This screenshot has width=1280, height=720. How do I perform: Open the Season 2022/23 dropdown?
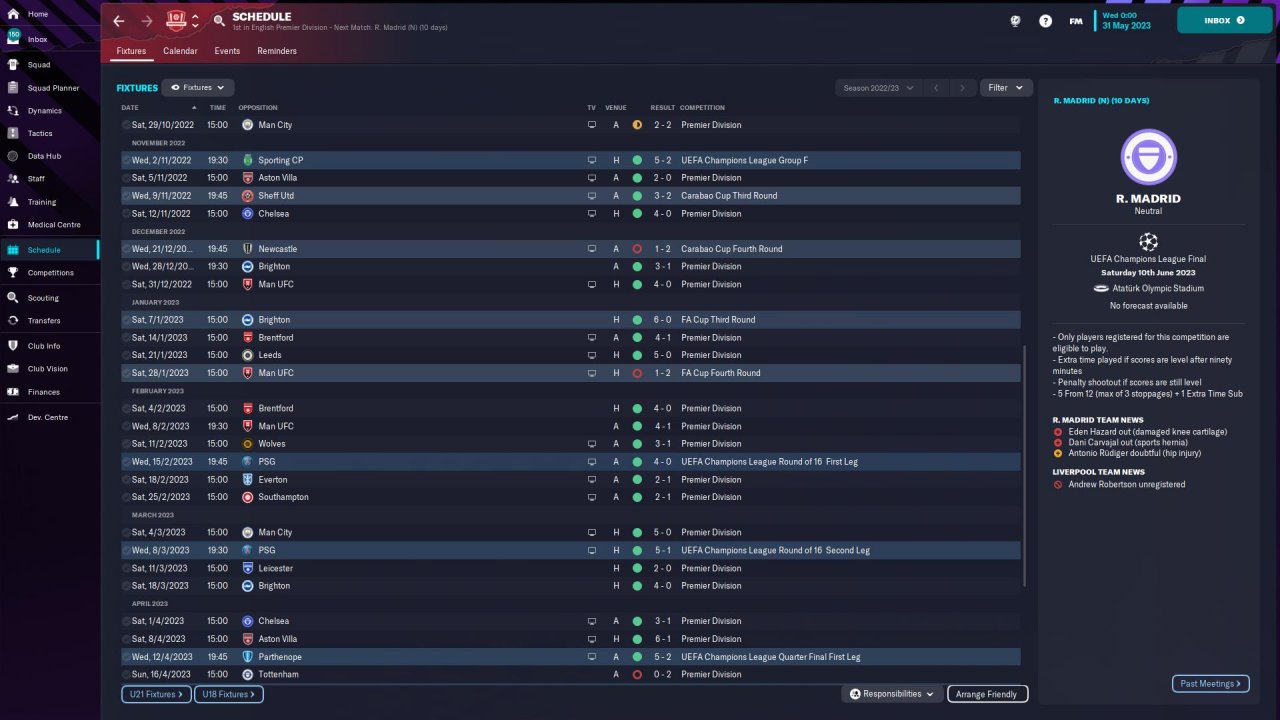point(879,88)
